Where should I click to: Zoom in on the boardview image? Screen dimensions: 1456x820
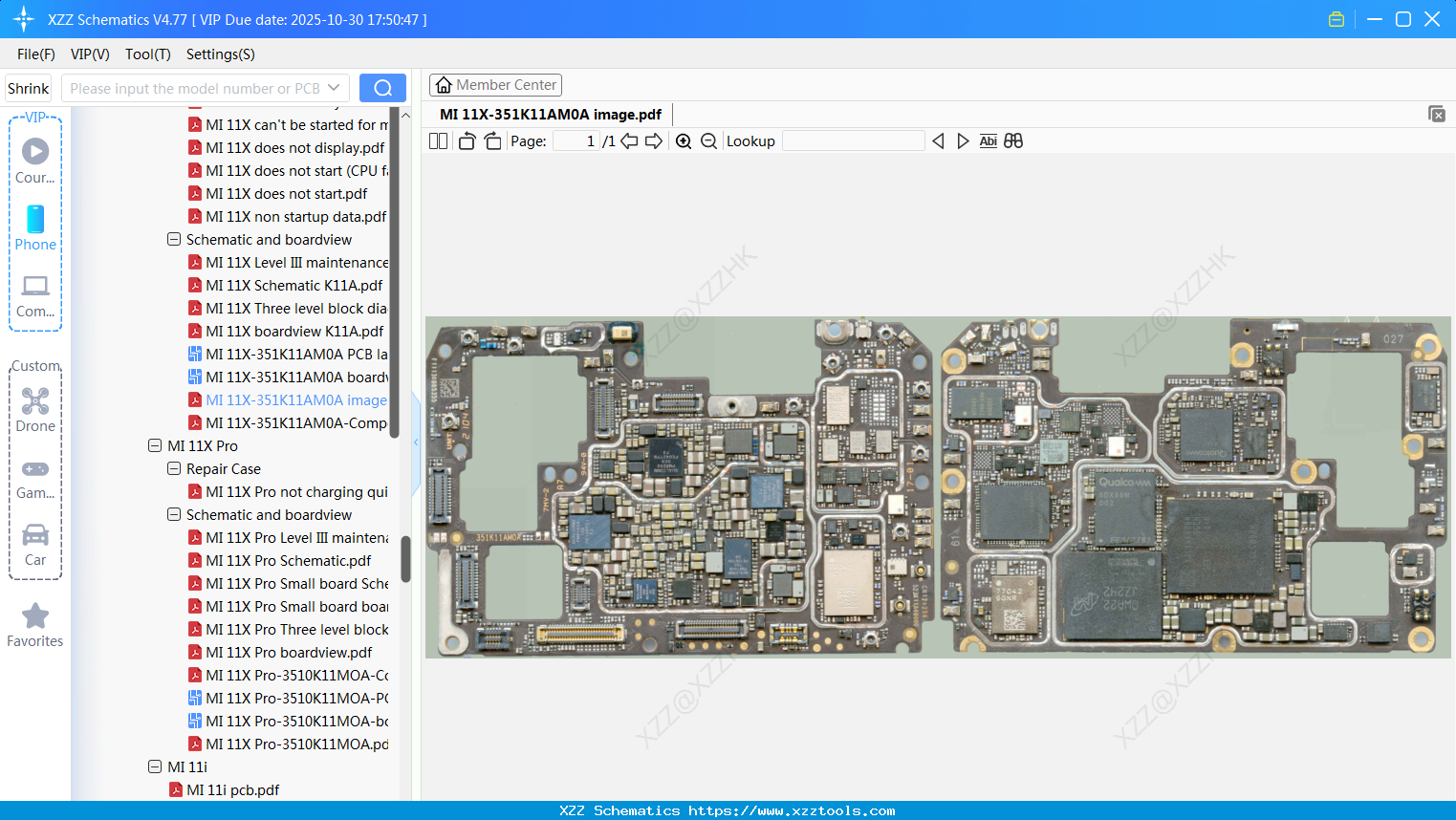pyautogui.click(x=684, y=140)
